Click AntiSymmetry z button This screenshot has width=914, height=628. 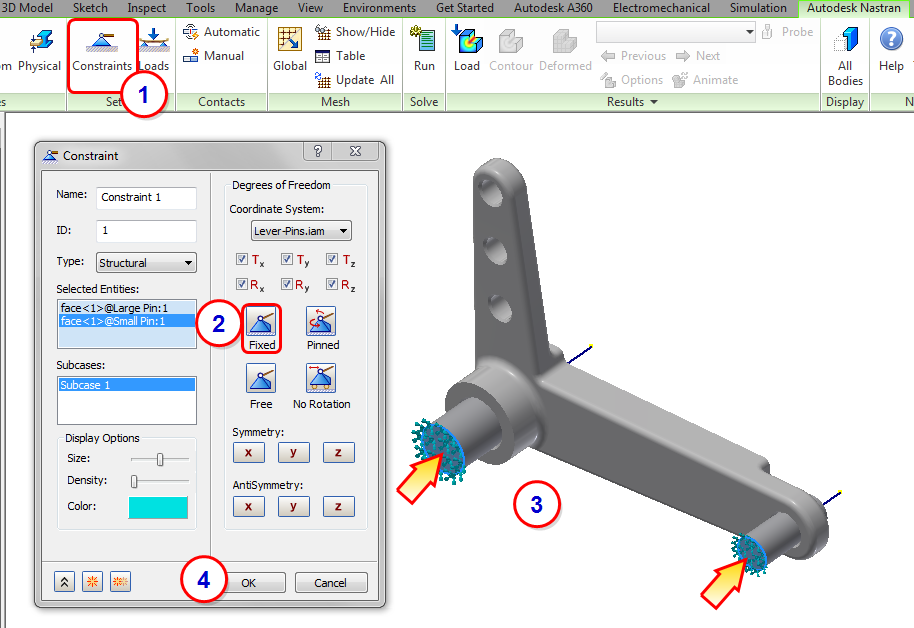click(x=338, y=507)
